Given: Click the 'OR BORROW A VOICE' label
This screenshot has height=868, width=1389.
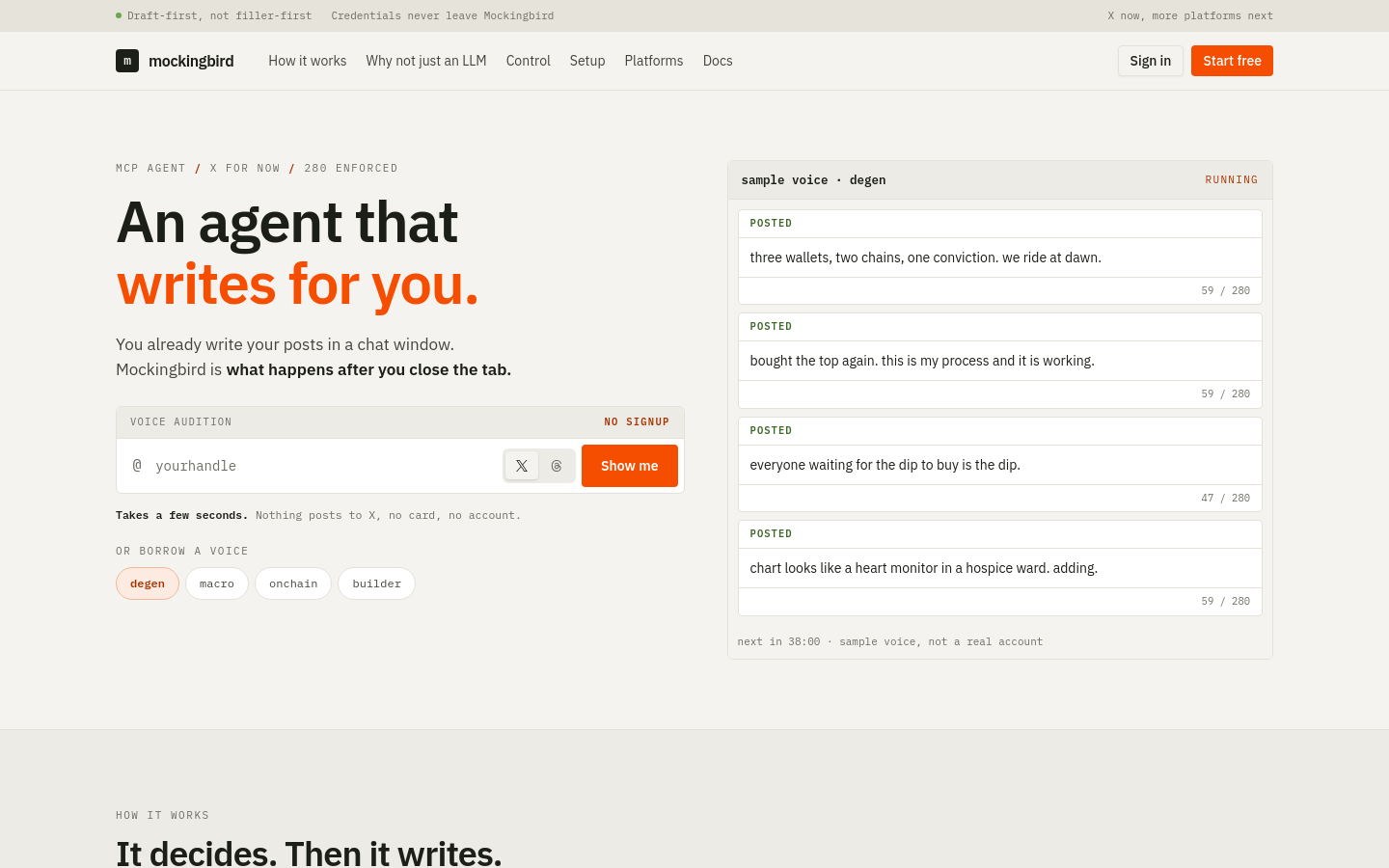Looking at the screenshot, I should 182,552.
